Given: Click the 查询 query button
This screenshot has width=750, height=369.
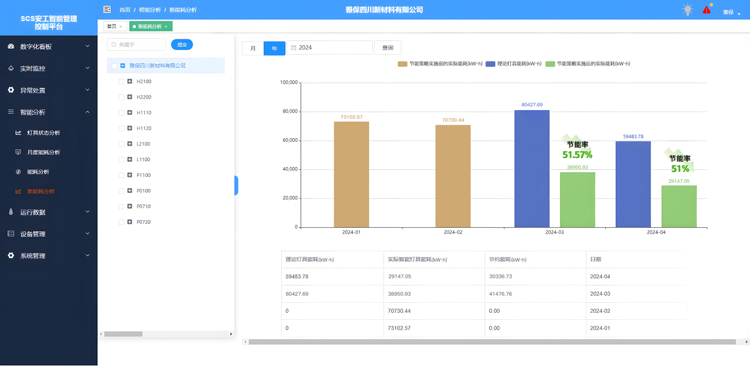Looking at the screenshot, I should [x=387, y=48].
